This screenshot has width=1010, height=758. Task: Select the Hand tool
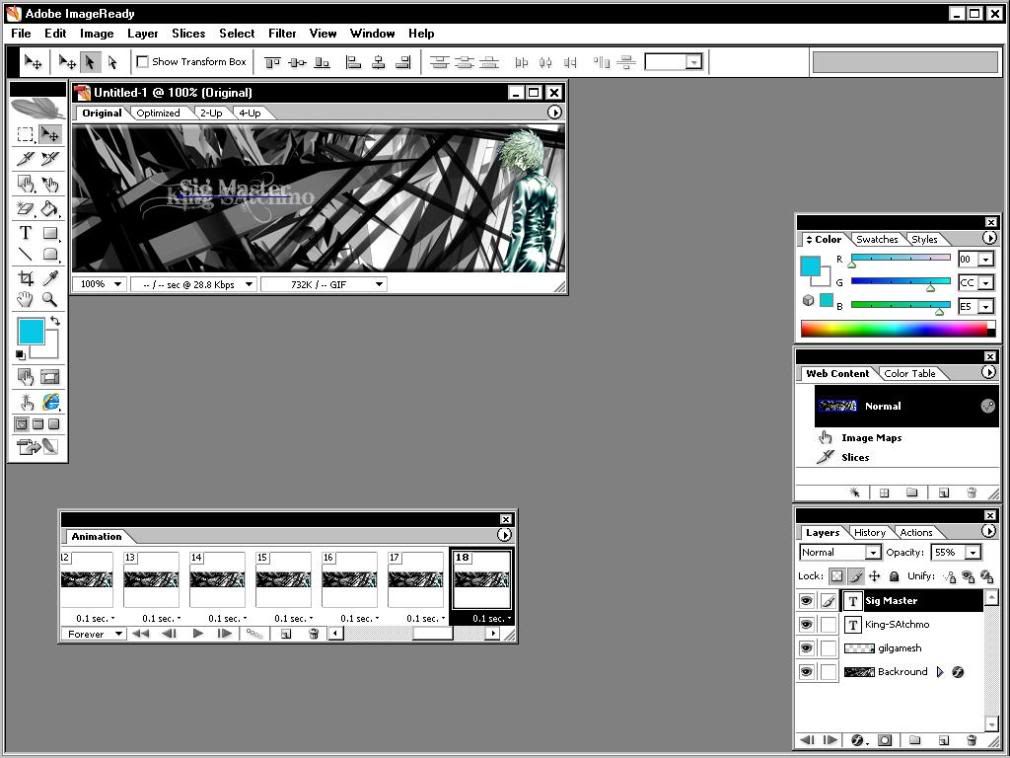pos(25,299)
